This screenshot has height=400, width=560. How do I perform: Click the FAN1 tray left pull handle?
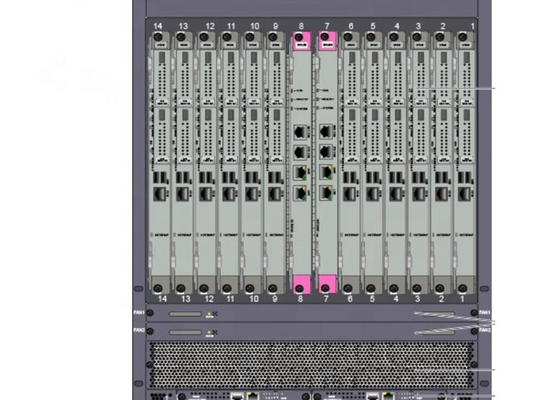(x=185, y=314)
